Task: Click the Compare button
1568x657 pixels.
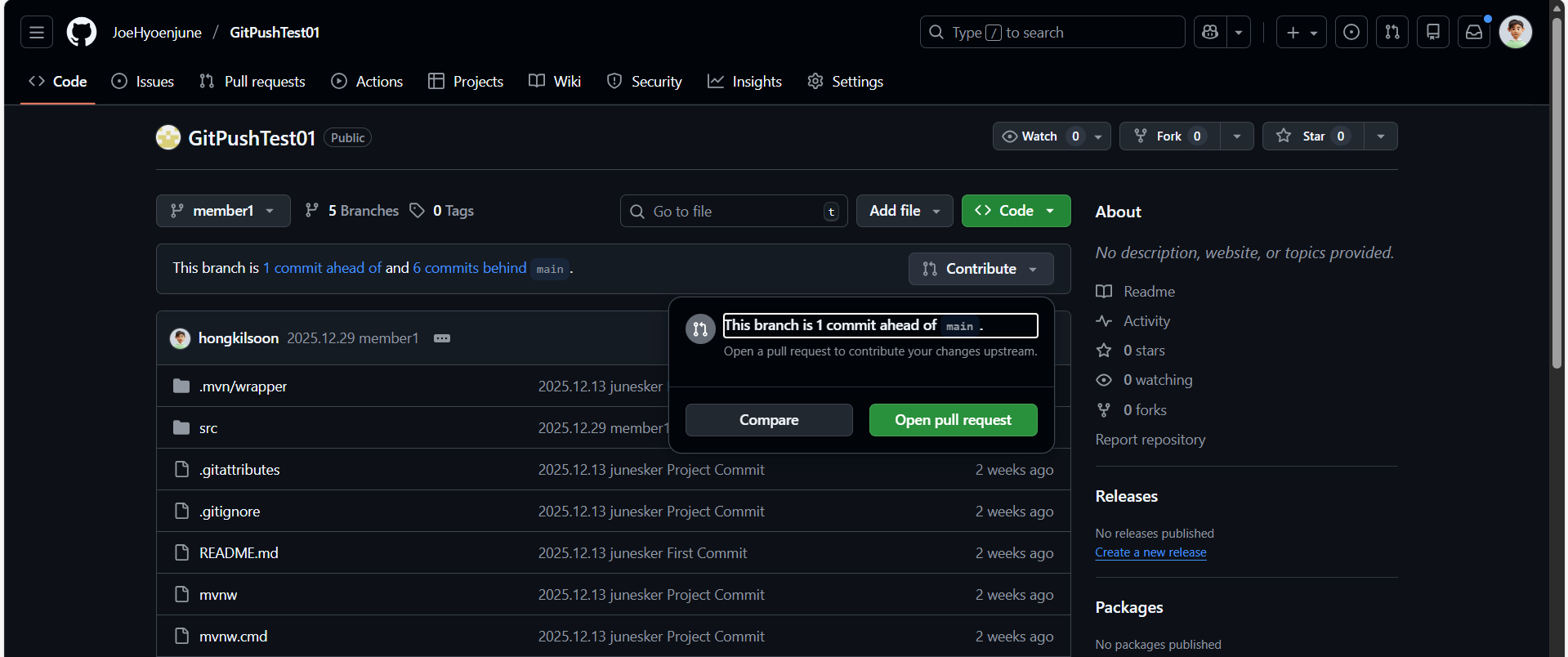Action: tap(769, 420)
